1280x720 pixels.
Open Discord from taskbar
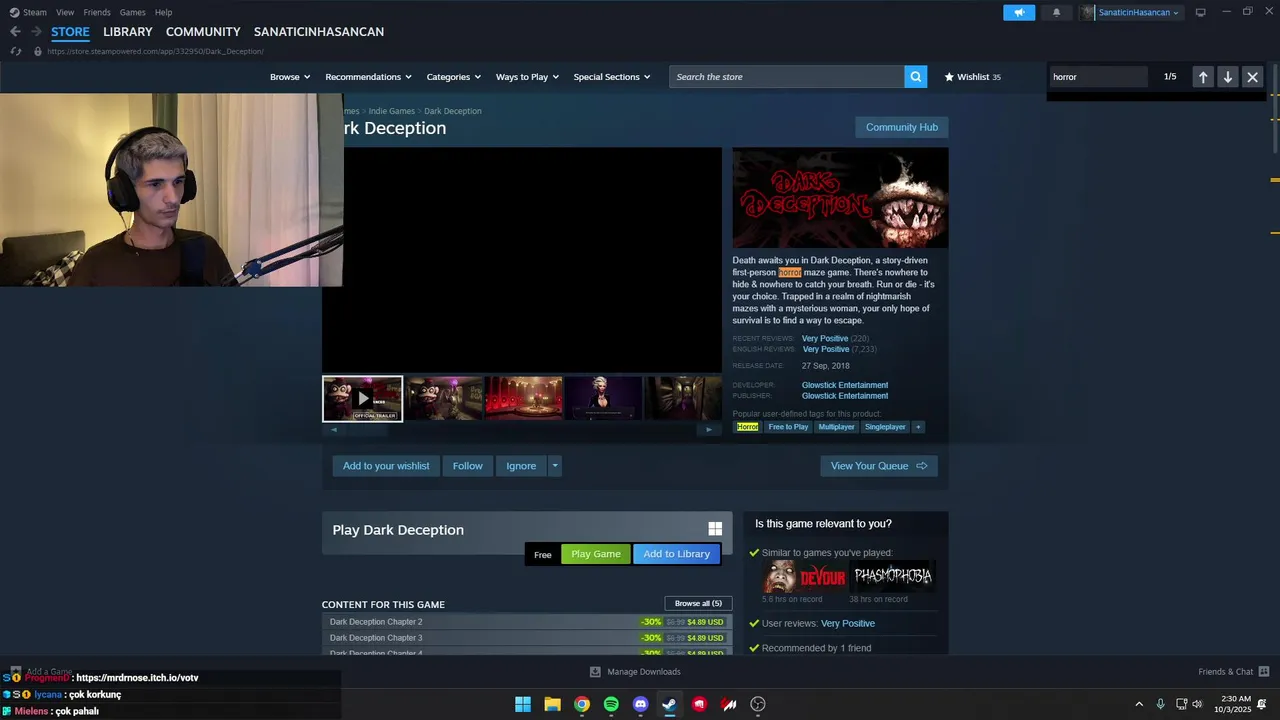(x=641, y=704)
